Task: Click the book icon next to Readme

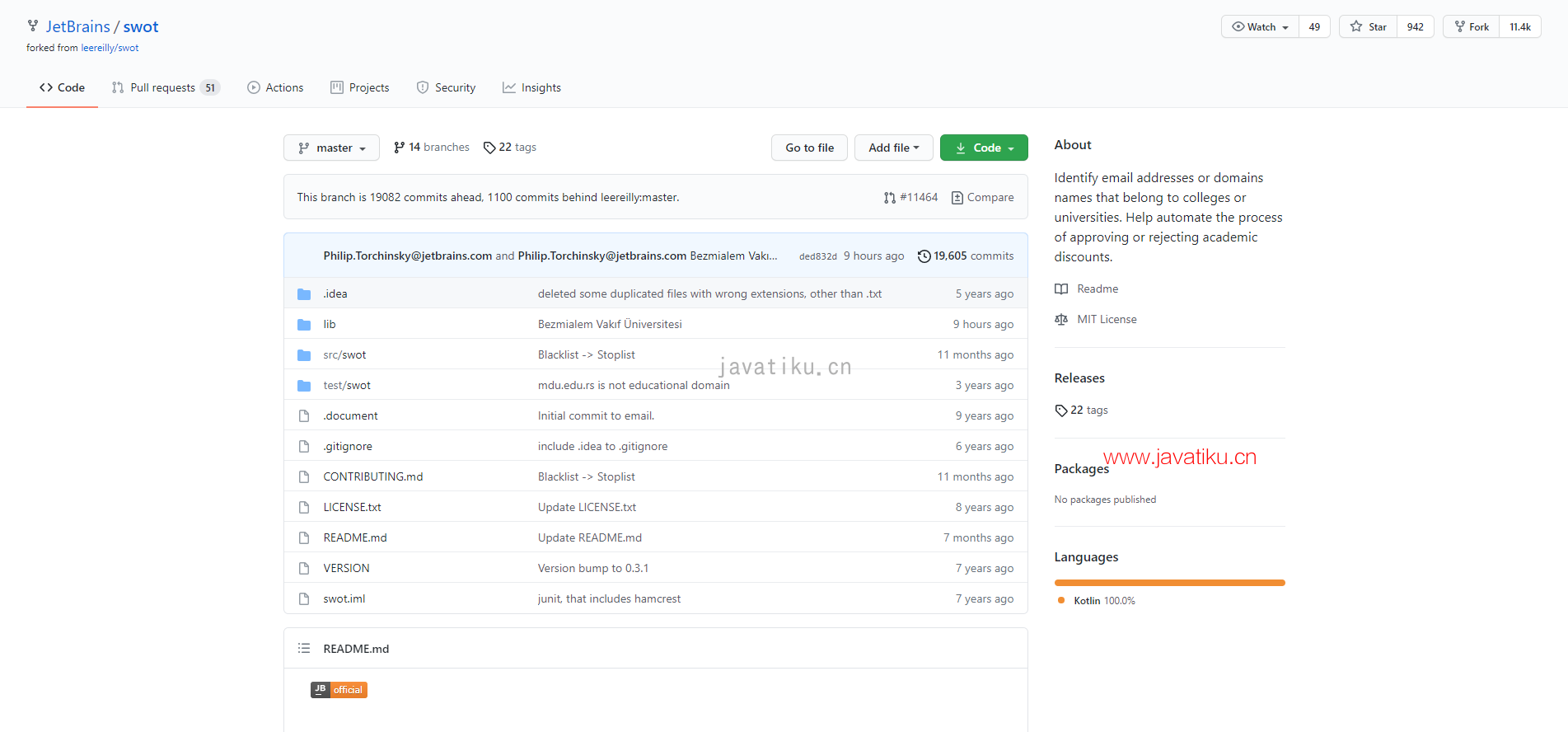Action: [x=1061, y=289]
